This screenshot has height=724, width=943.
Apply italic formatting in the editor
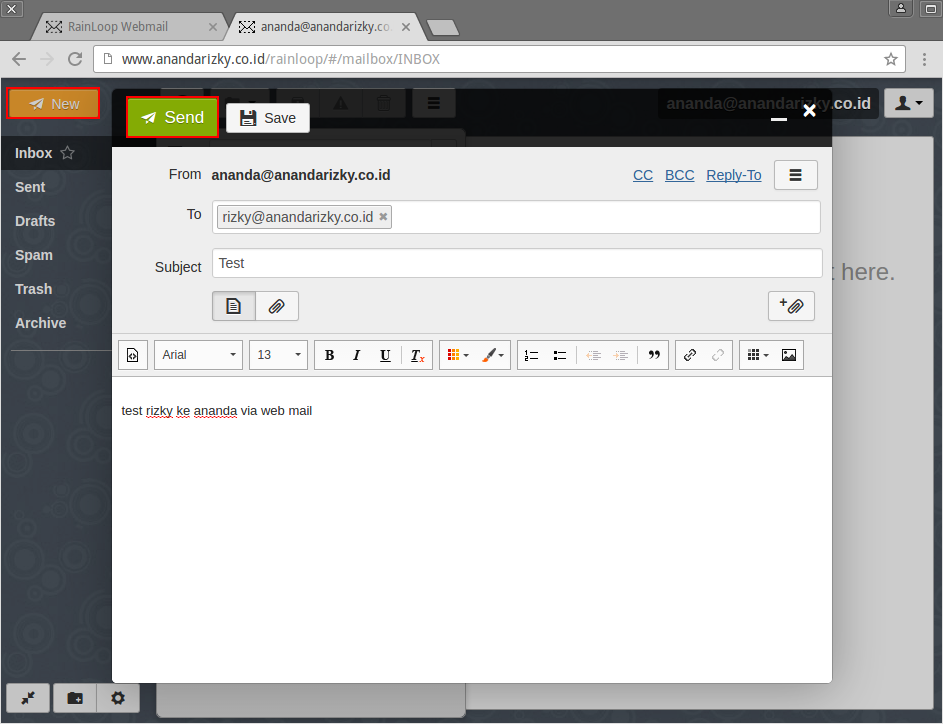coord(357,355)
